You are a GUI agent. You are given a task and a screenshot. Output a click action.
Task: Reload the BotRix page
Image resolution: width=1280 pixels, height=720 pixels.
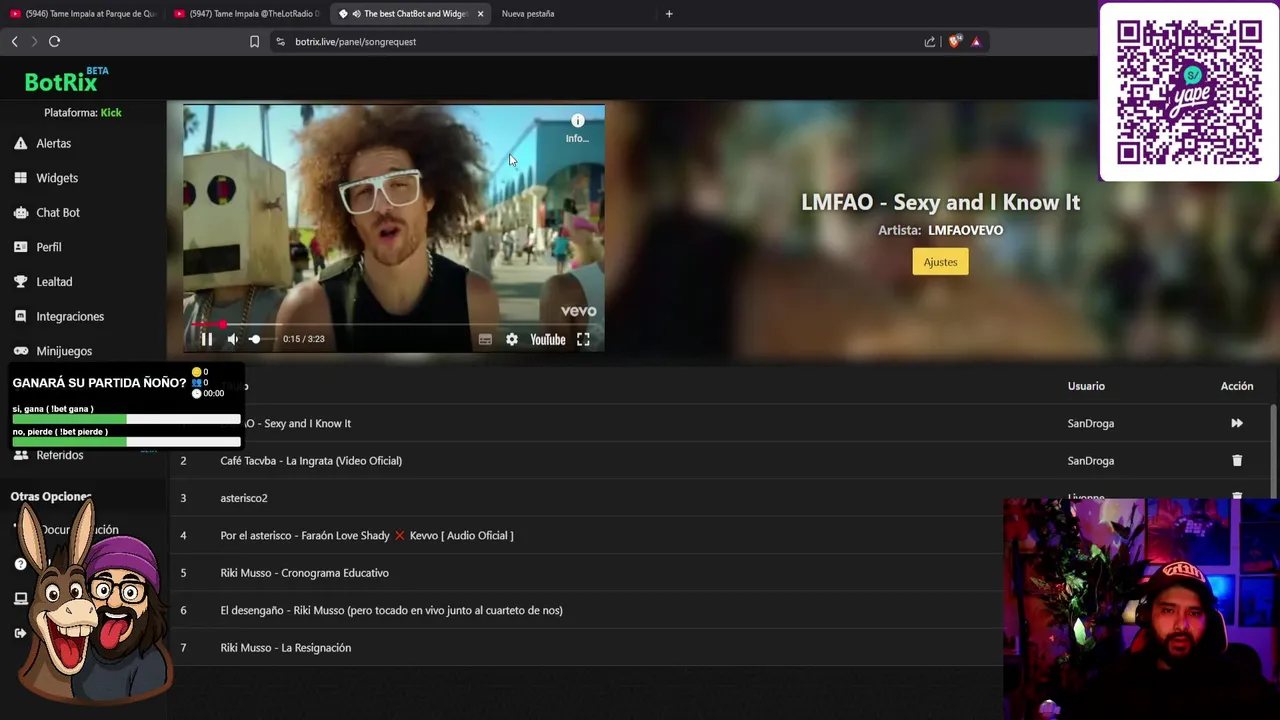pos(55,41)
